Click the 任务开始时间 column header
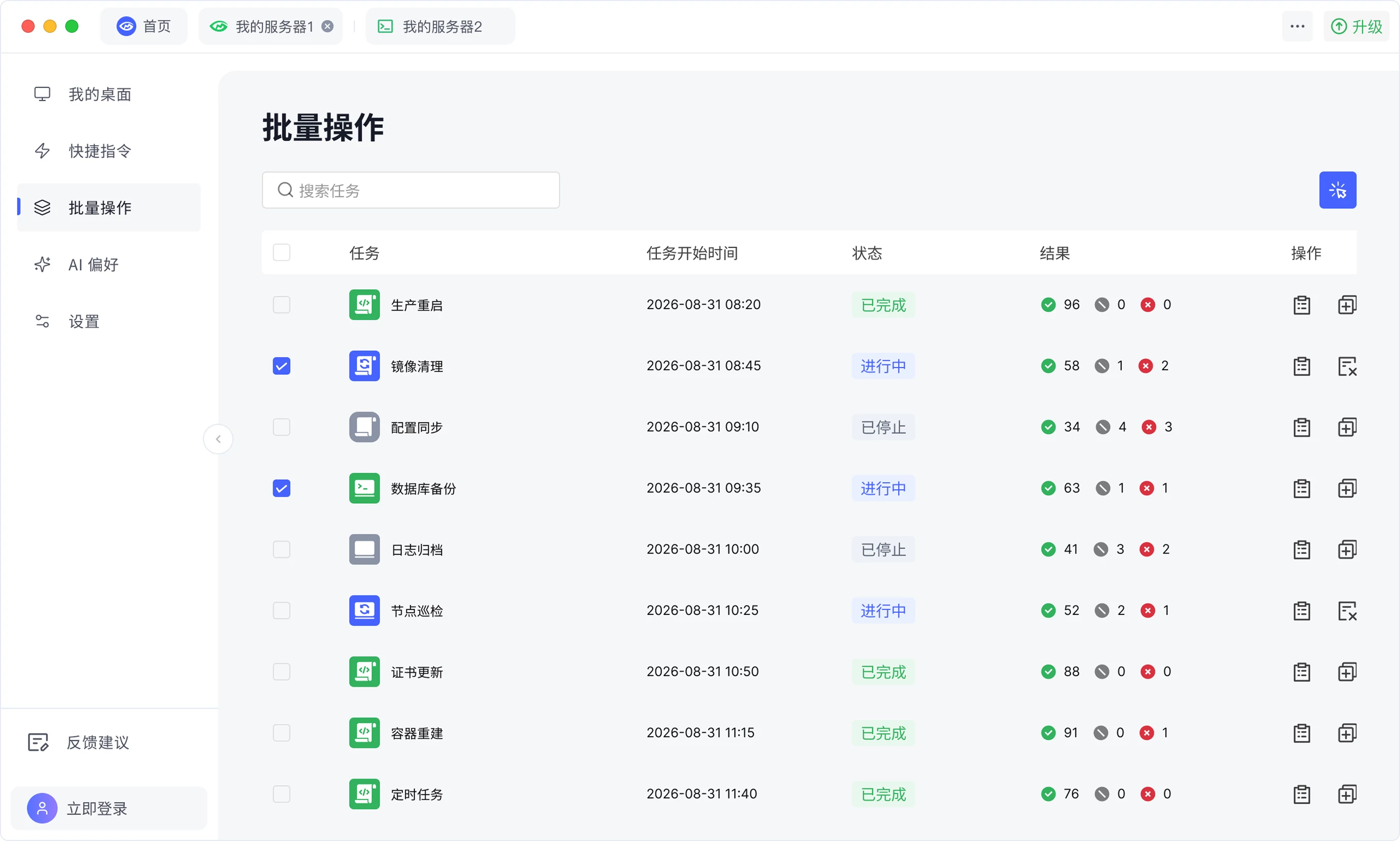 click(x=692, y=253)
